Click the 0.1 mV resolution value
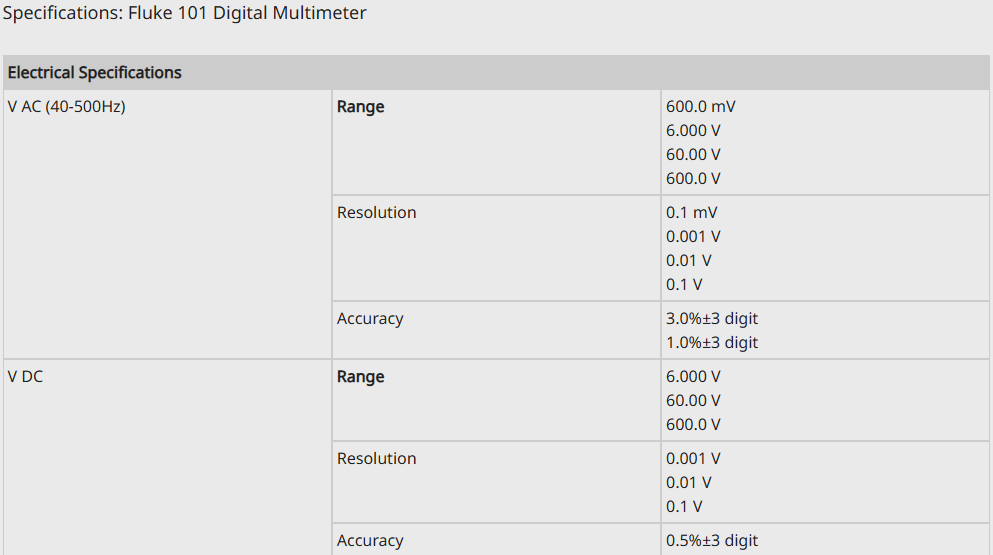The image size is (993, 555). [x=691, y=213]
